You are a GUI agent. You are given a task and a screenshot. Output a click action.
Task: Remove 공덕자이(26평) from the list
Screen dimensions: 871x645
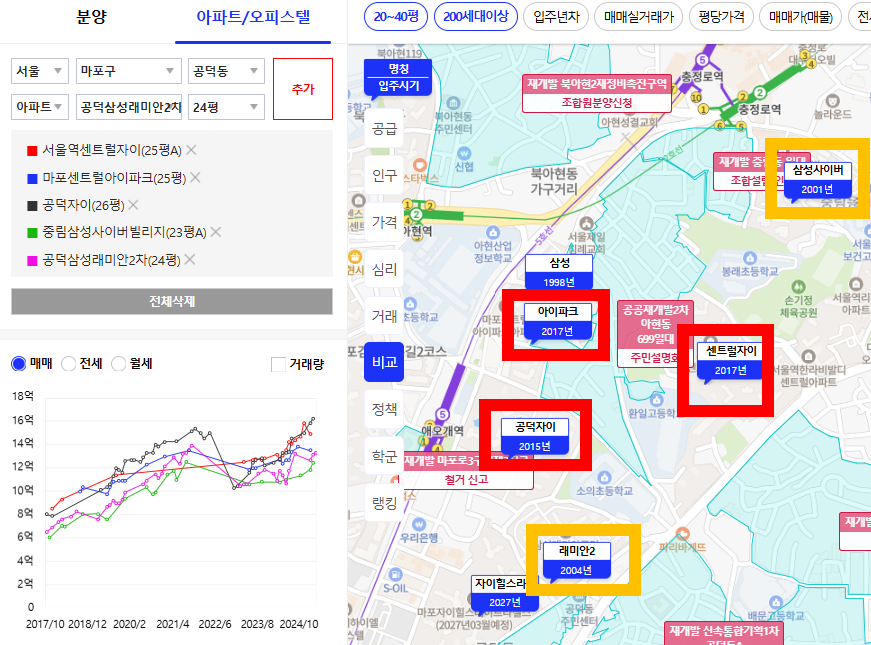pyautogui.click(x=133, y=205)
